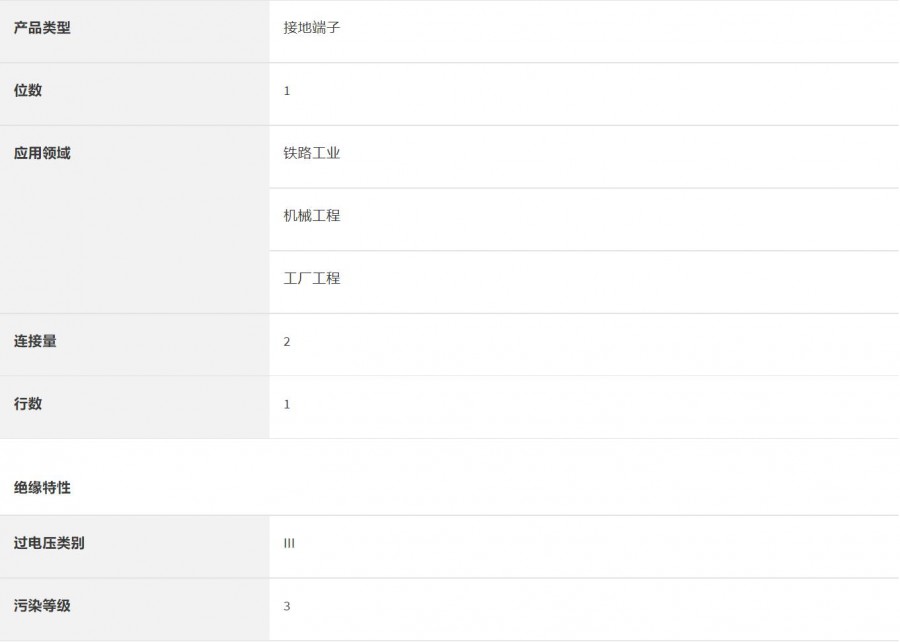This screenshot has height=642, width=900.
Task: Select the 铁路工业 entry
Action: [x=312, y=153]
